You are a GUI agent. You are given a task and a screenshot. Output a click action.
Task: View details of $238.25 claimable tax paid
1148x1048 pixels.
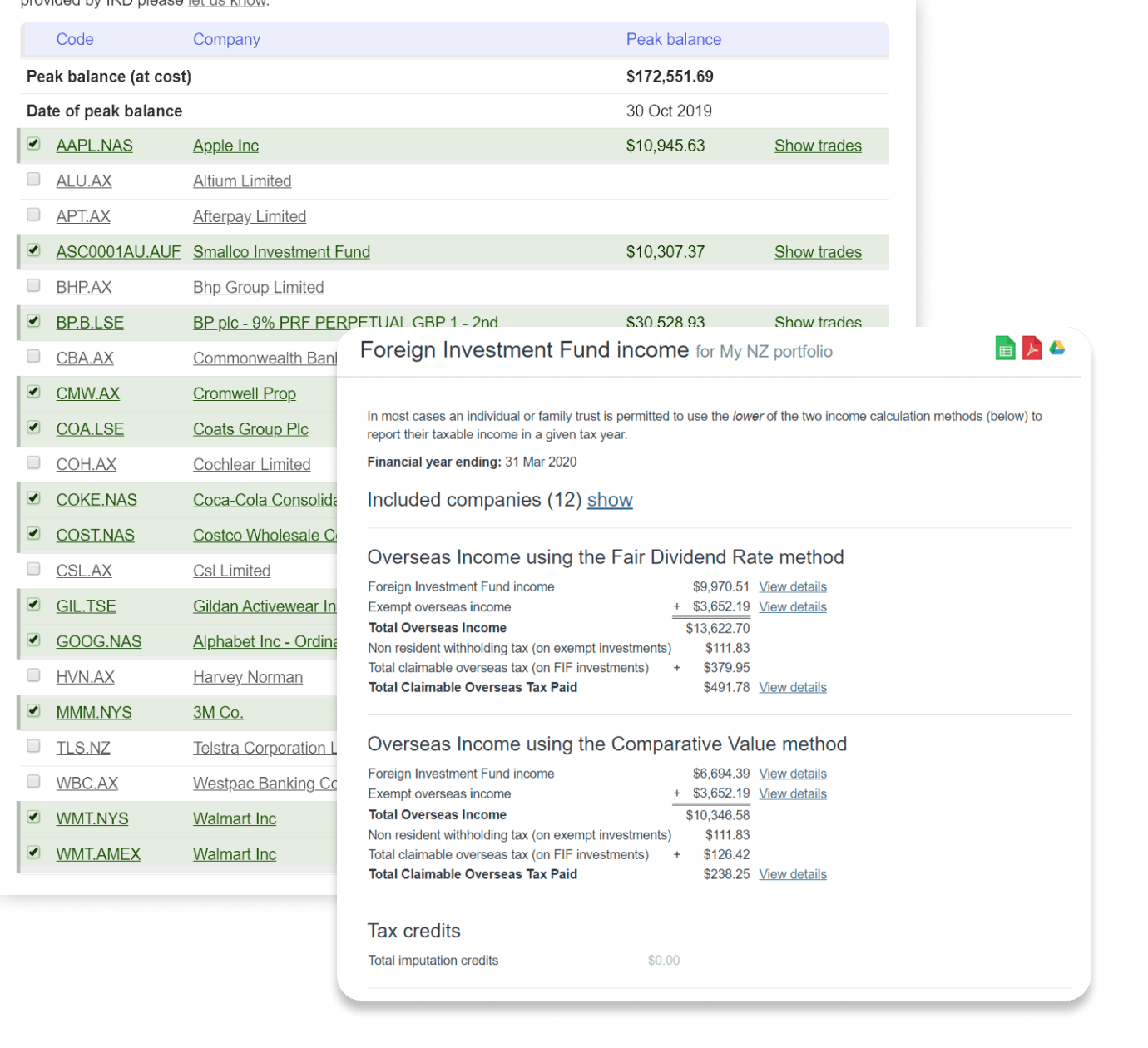792,875
